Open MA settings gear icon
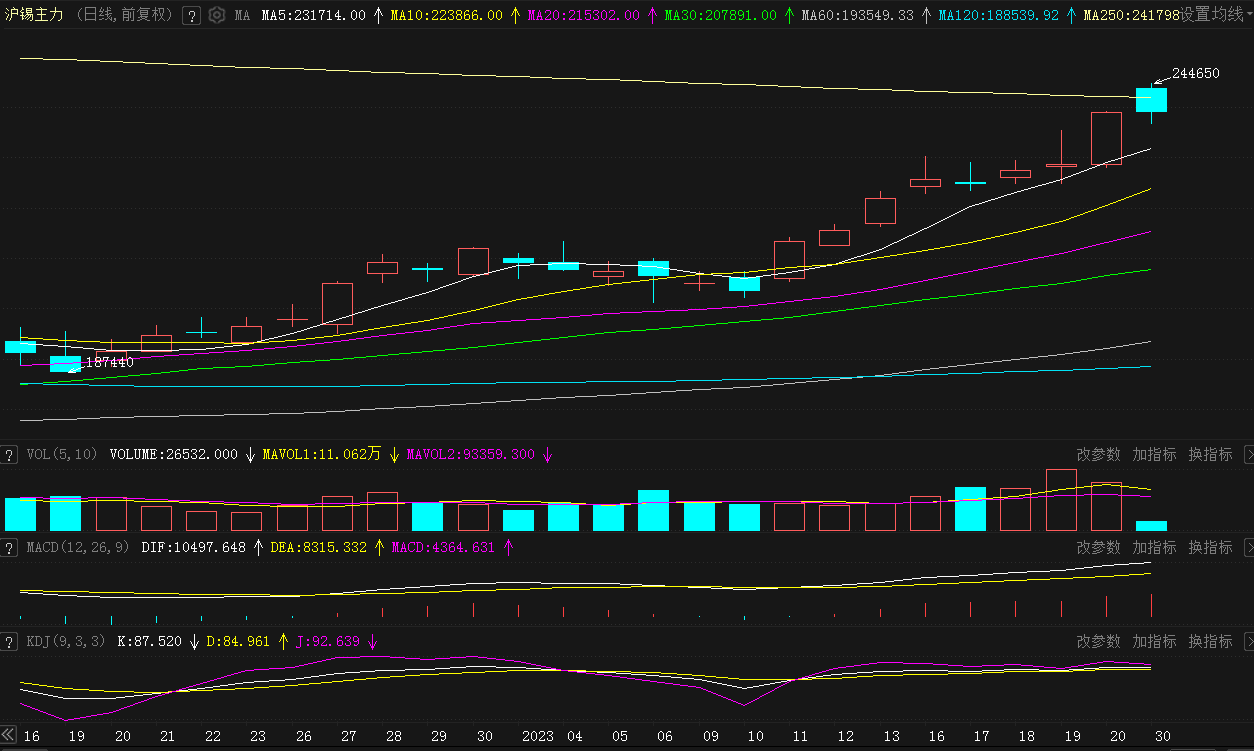This screenshot has height=751, width=1254. pos(216,16)
